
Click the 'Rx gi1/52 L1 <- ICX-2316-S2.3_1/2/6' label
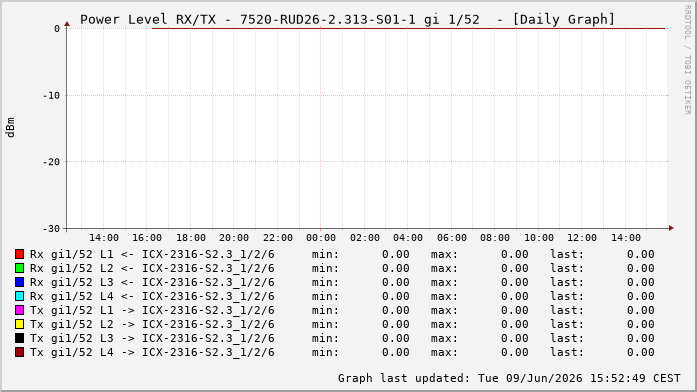point(152,255)
